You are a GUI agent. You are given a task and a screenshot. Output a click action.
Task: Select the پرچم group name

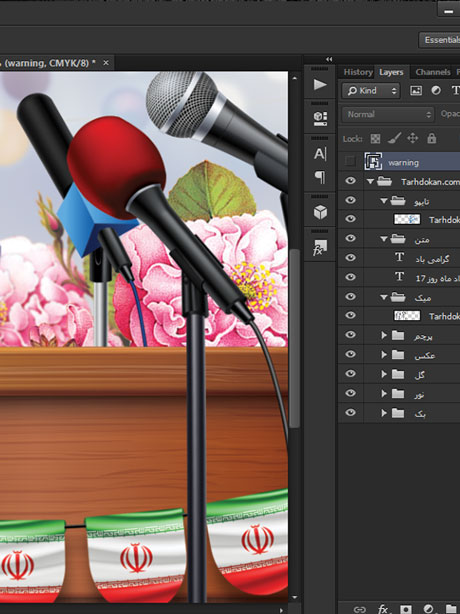423,336
